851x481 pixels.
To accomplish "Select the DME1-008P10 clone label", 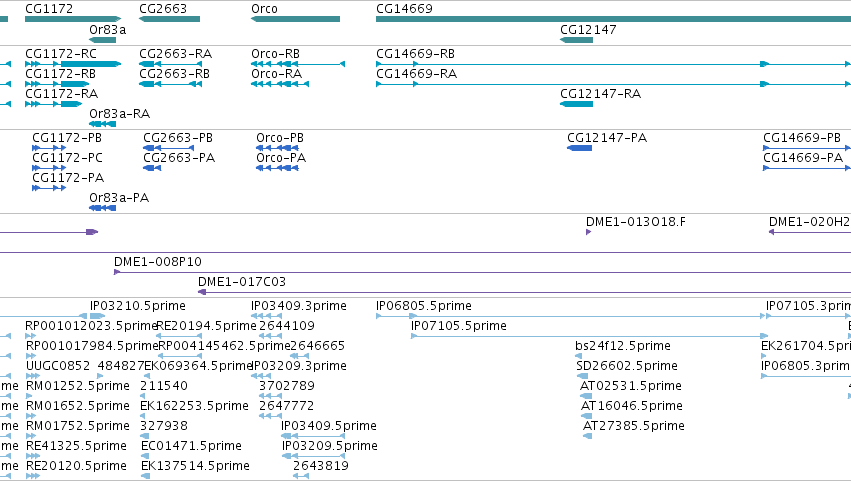I will (157, 262).
